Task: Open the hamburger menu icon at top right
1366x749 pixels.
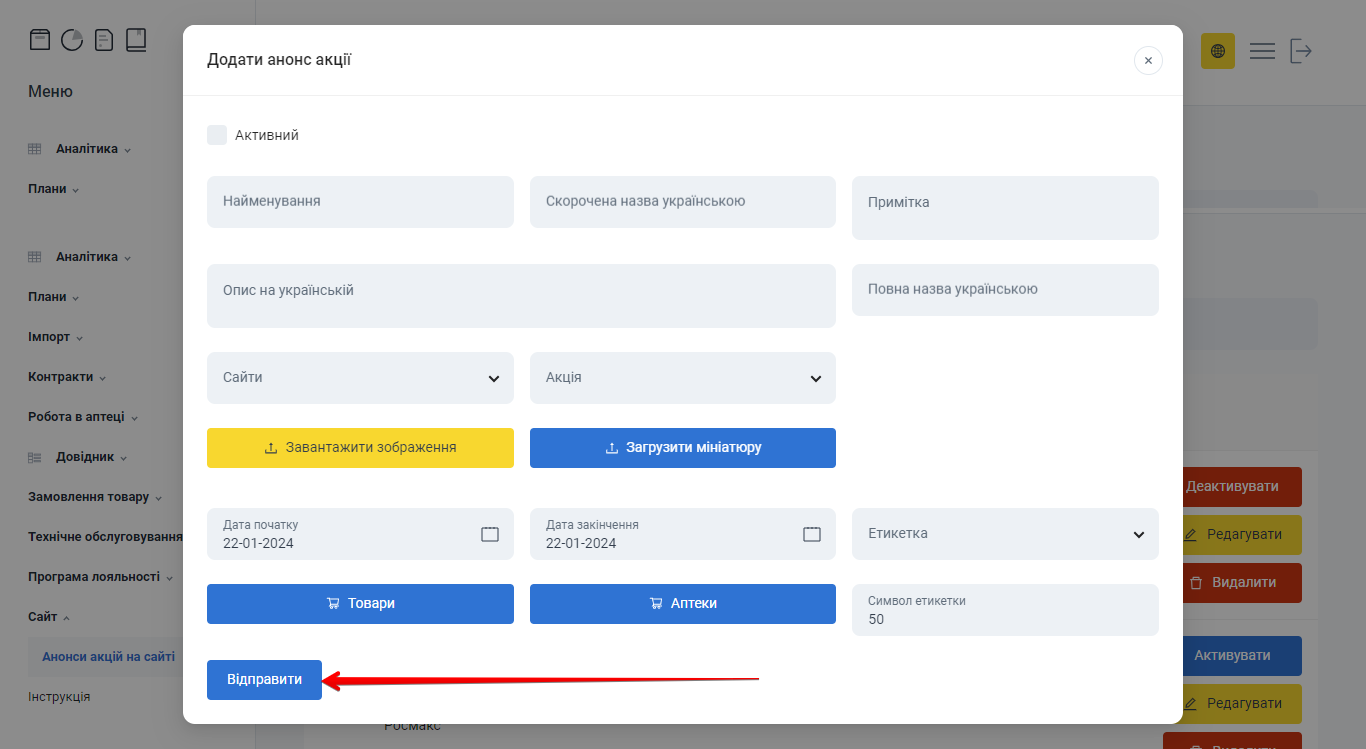Action: [1262, 50]
